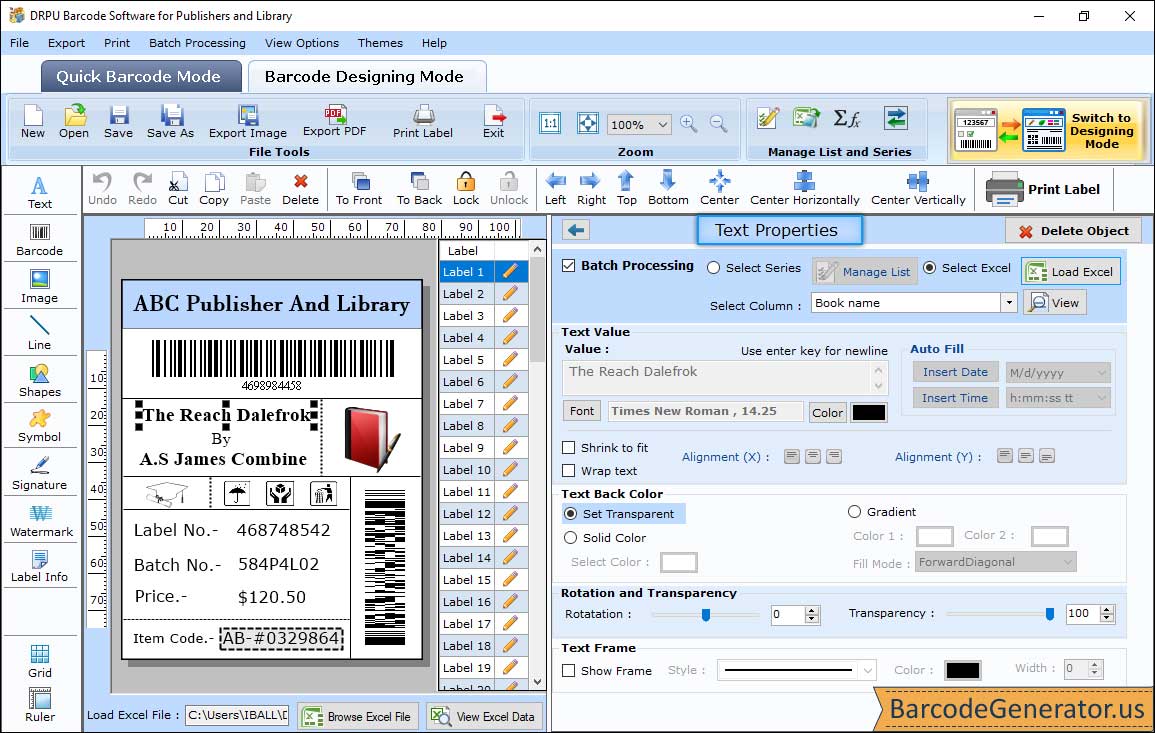Click the fit-to-window zoom icon
Image resolution: width=1155 pixels, height=733 pixels.
pyautogui.click(x=588, y=123)
